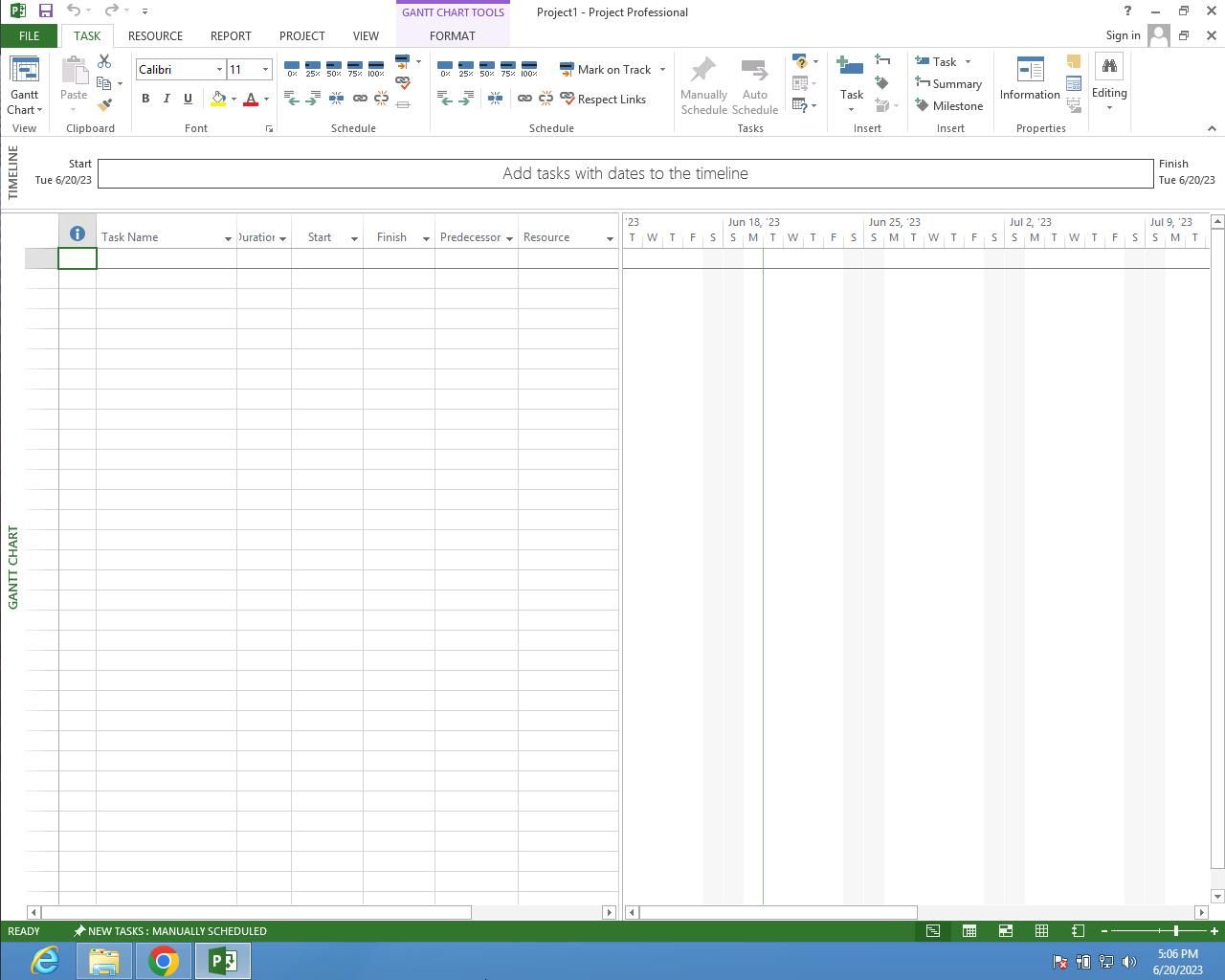1225x980 pixels.
Task: Open the Calibri font name dropdown
Action: 219,70
